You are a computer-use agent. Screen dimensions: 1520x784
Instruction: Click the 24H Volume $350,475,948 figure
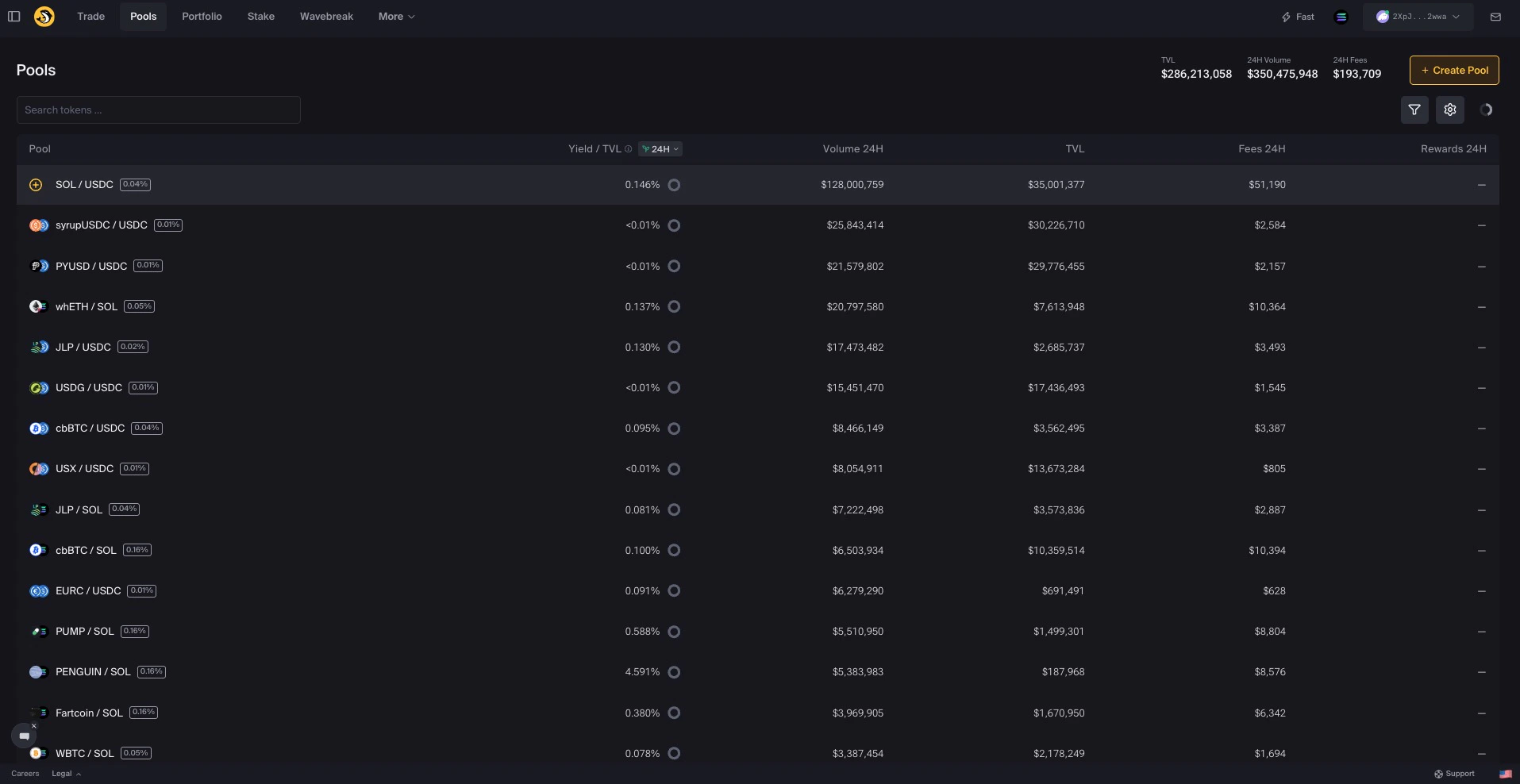point(1282,74)
